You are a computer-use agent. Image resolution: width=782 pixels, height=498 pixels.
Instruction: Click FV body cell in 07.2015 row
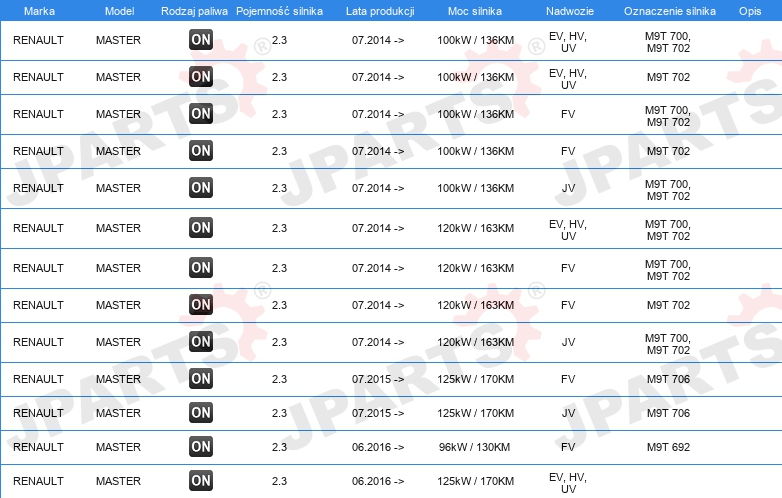(x=568, y=379)
